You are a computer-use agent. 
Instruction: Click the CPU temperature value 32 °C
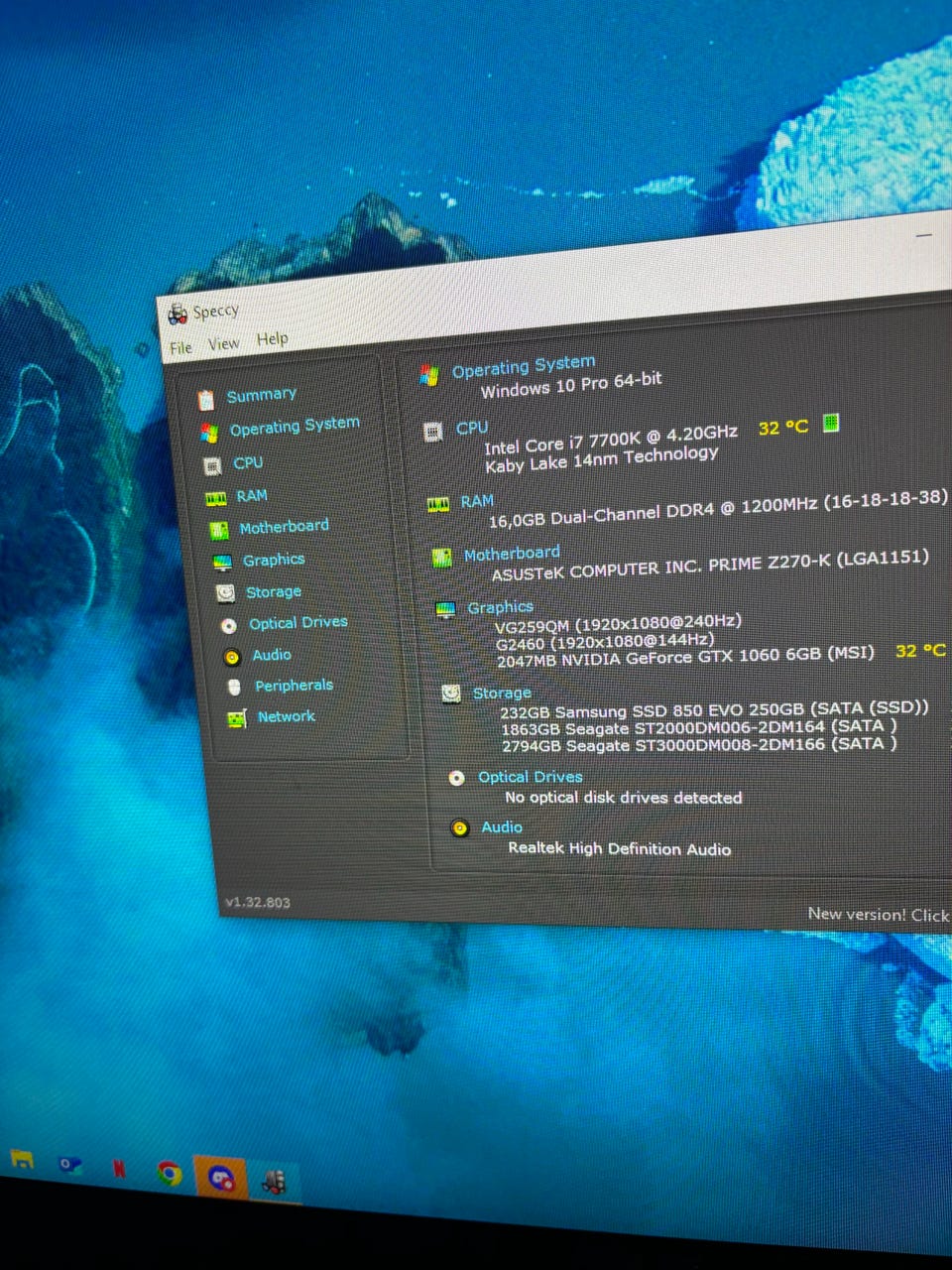[783, 428]
